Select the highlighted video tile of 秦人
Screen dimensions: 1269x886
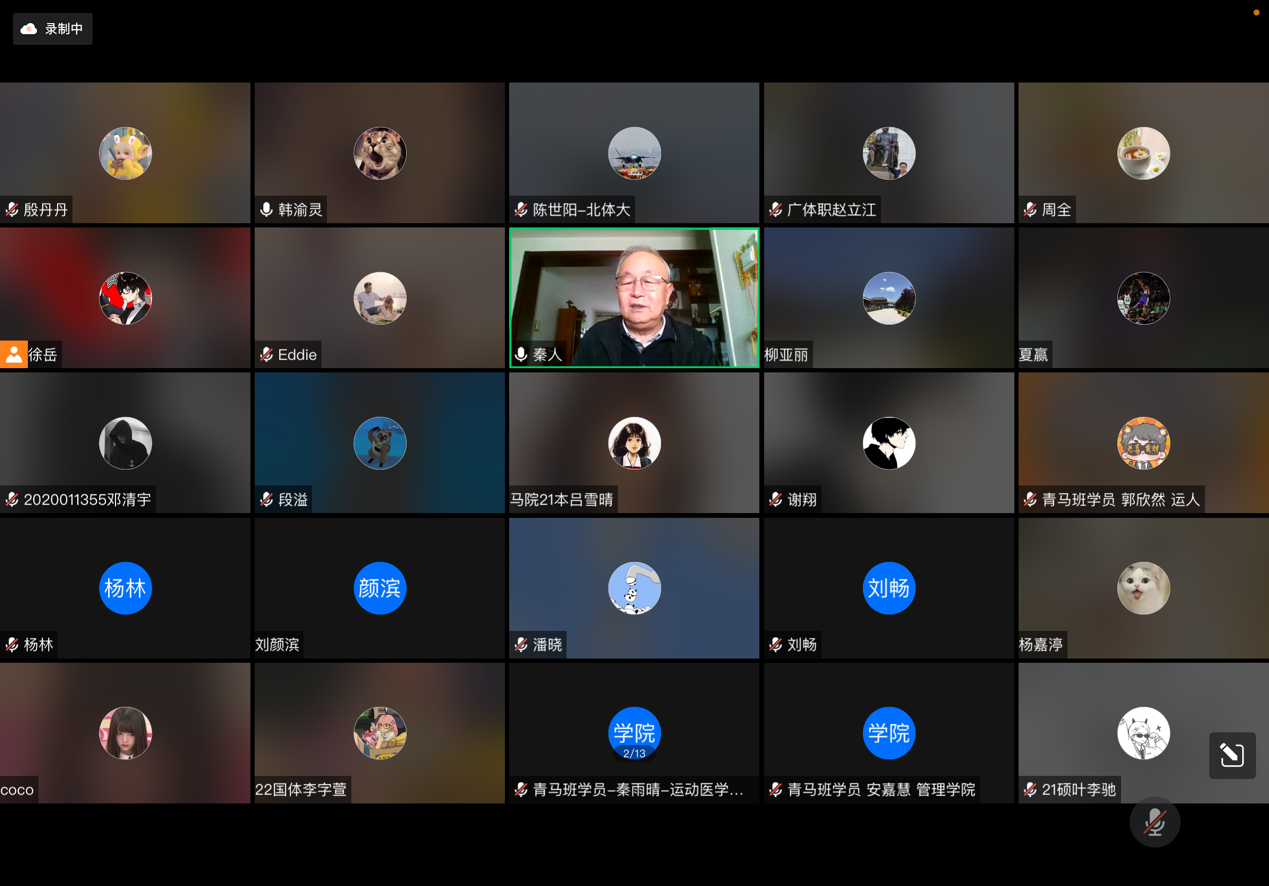tap(634, 297)
